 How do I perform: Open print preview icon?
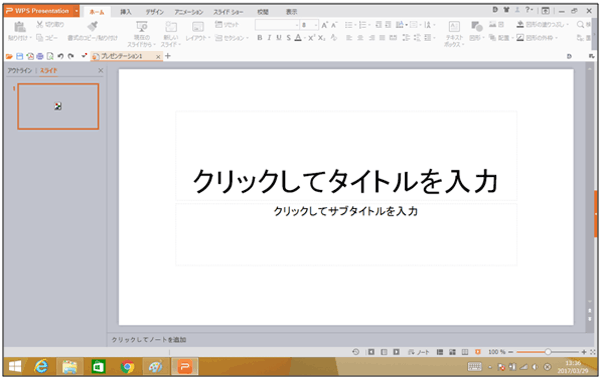(50, 56)
